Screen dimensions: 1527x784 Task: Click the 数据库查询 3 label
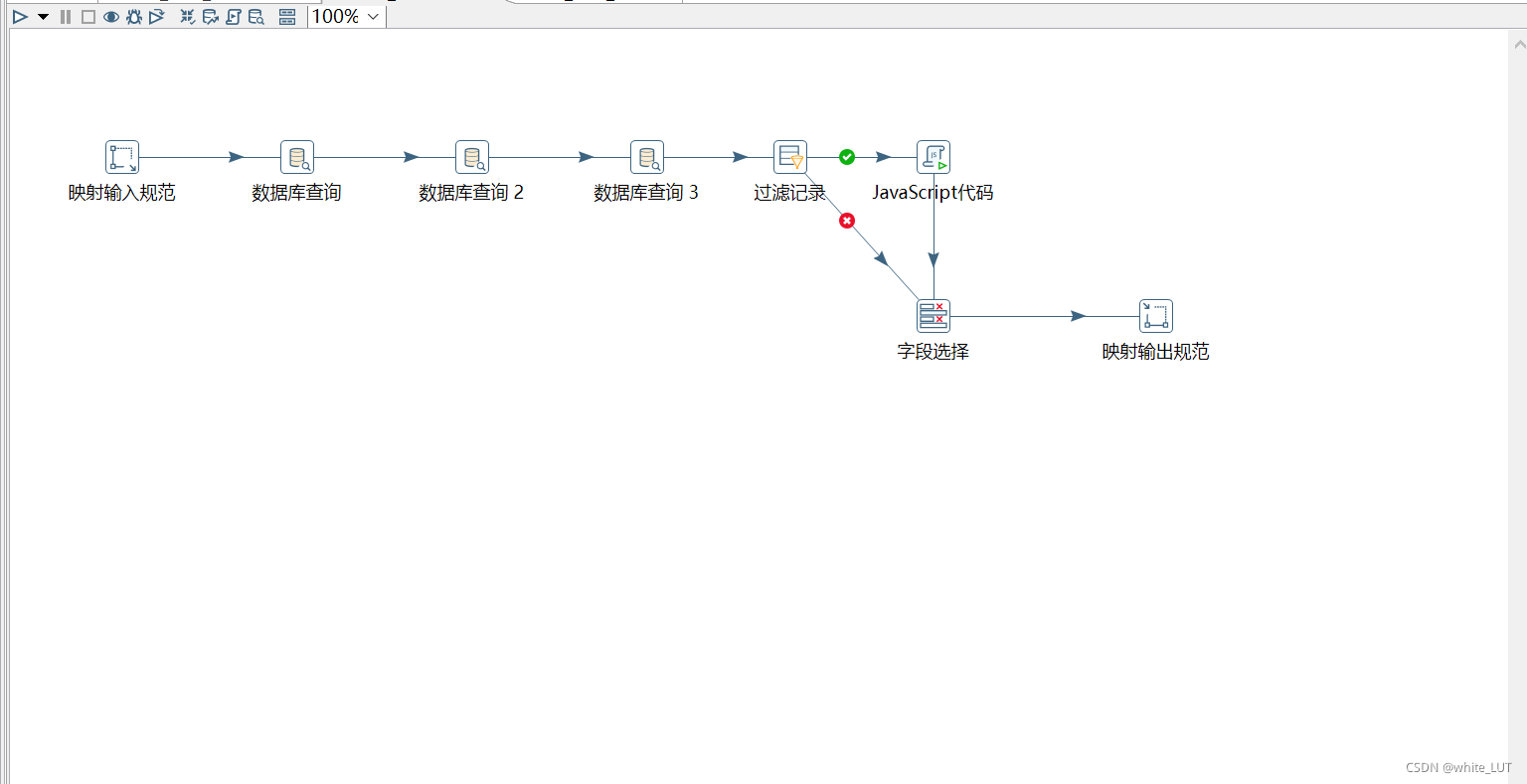pyautogui.click(x=646, y=193)
